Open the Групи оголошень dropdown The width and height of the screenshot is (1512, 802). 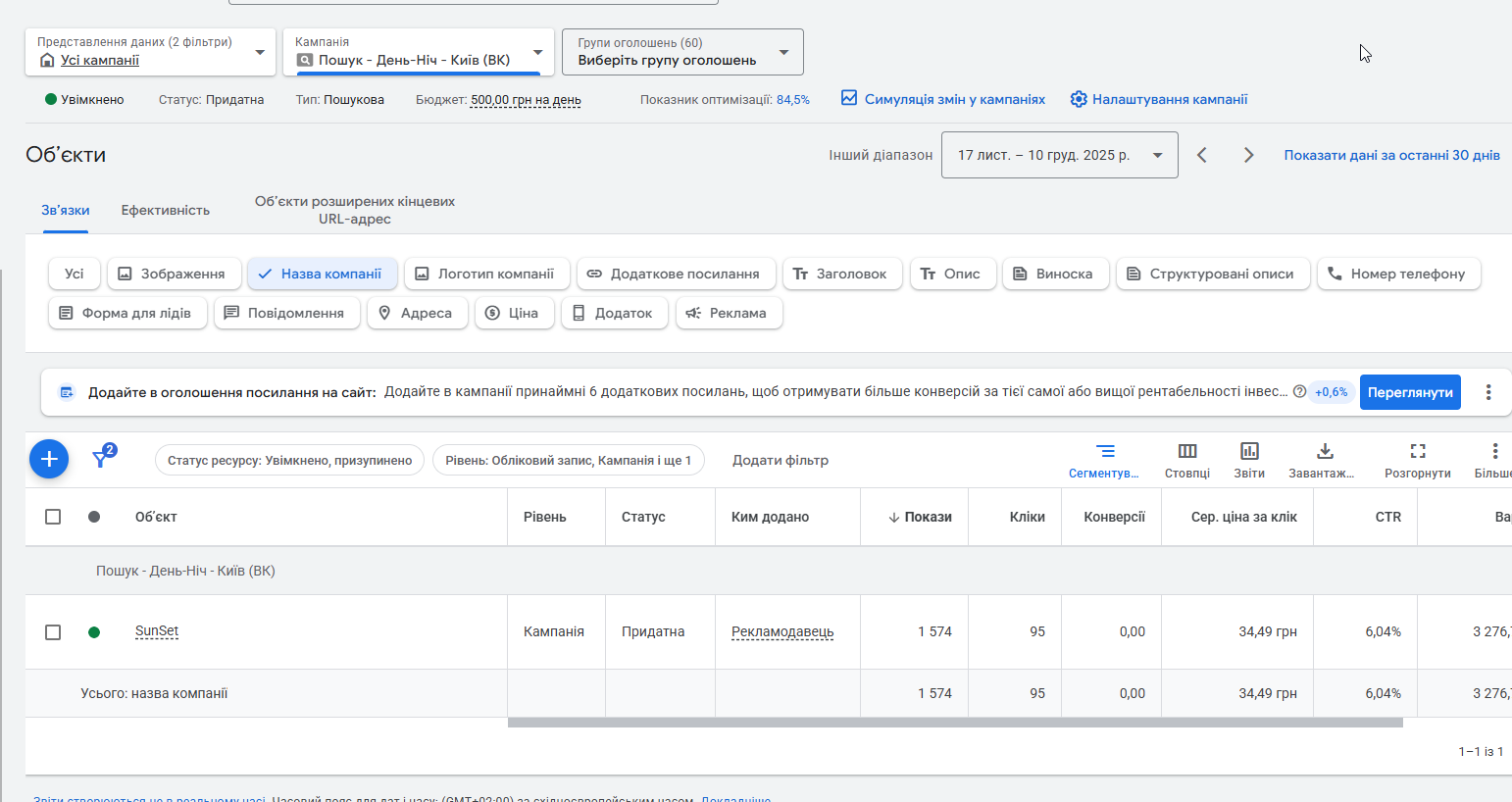(682, 52)
